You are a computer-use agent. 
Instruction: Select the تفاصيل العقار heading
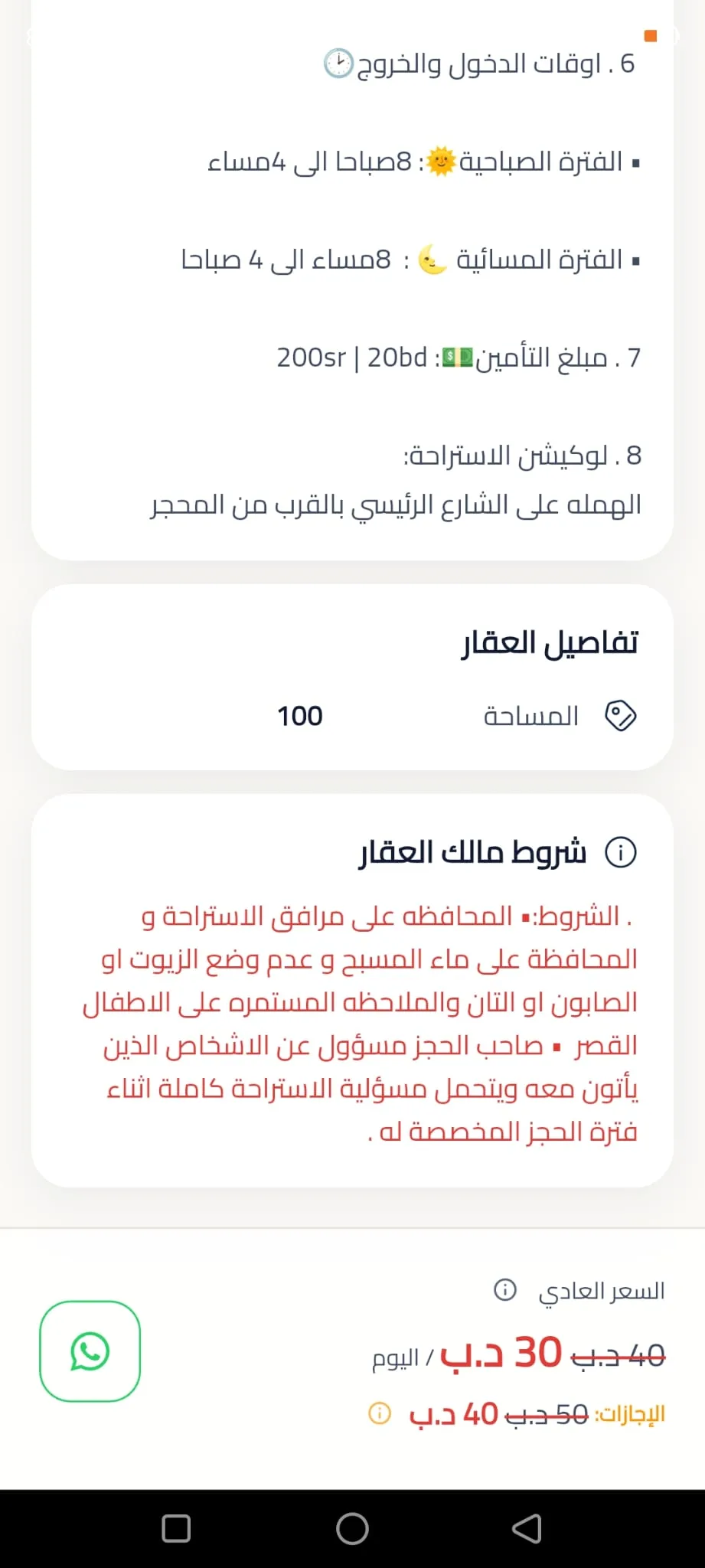[x=550, y=642]
